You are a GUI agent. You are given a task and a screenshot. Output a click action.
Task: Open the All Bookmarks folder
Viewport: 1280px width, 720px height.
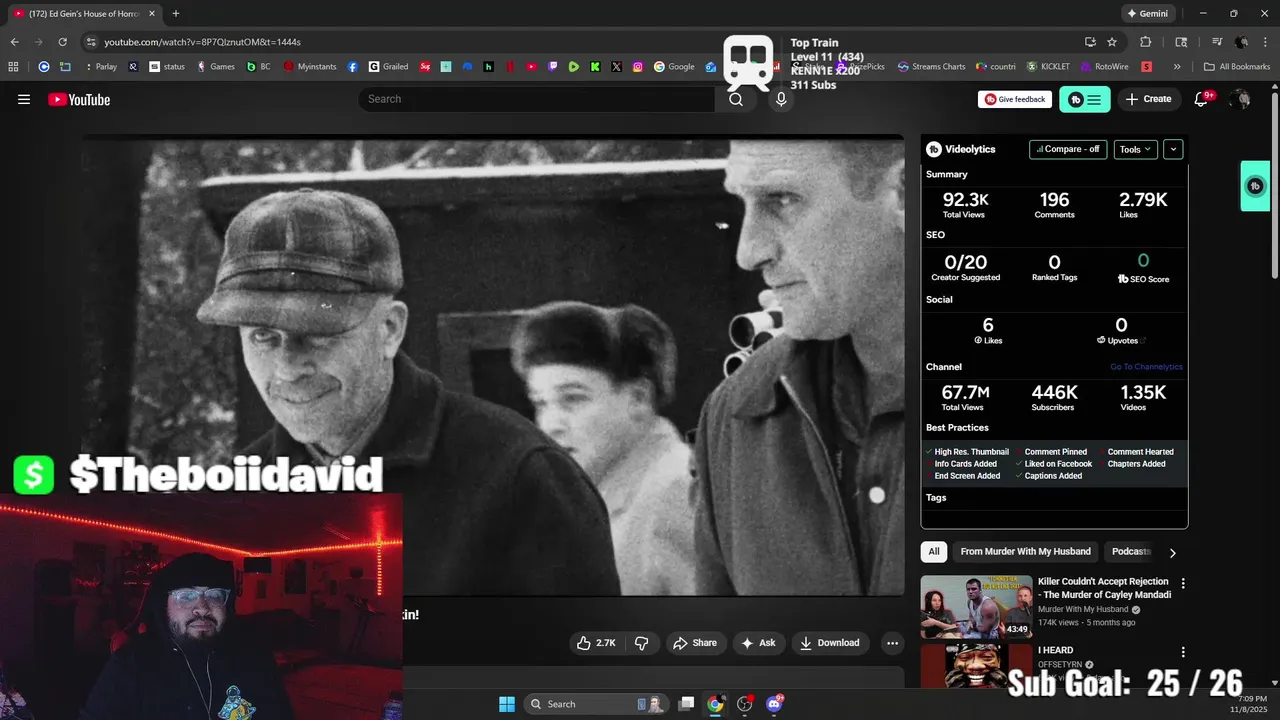pyautogui.click(x=1237, y=67)
